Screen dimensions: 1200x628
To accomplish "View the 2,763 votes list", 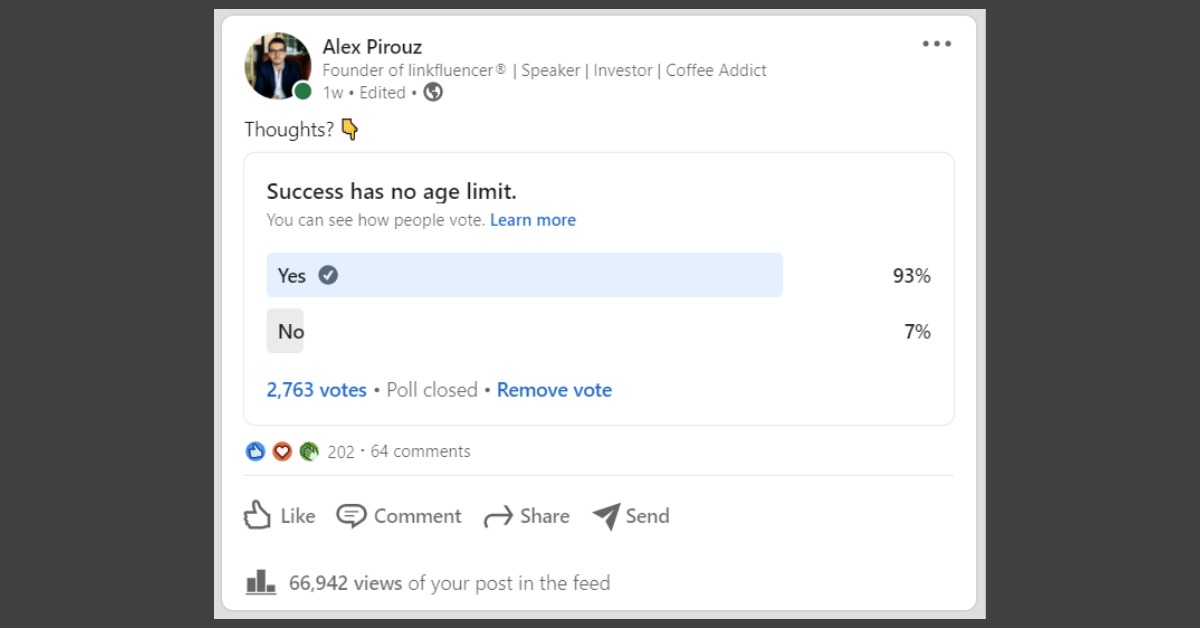I will (316, 390).
